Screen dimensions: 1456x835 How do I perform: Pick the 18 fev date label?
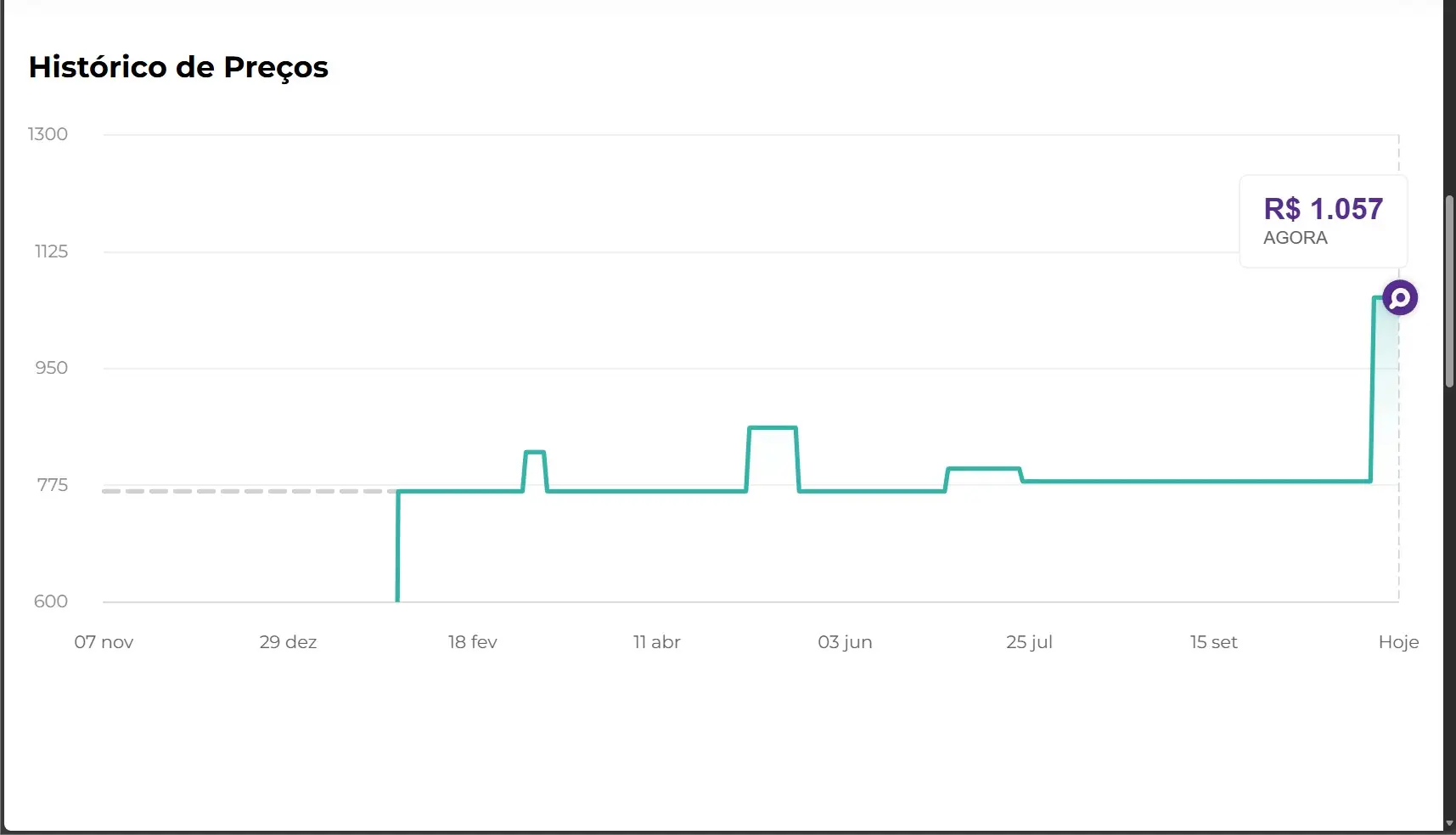point(472,642)
